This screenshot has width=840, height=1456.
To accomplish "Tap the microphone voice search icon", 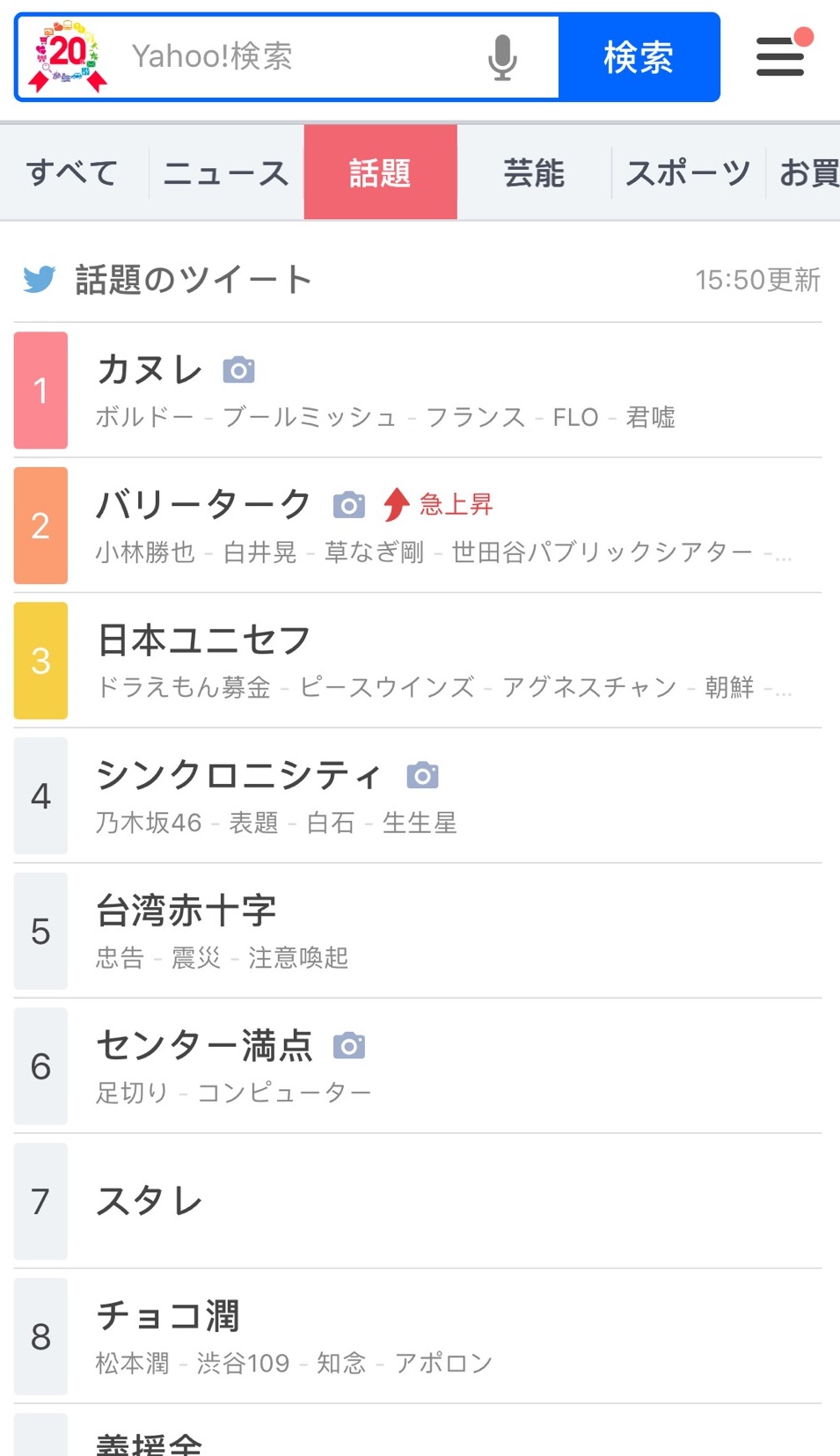I will point(502,57).
